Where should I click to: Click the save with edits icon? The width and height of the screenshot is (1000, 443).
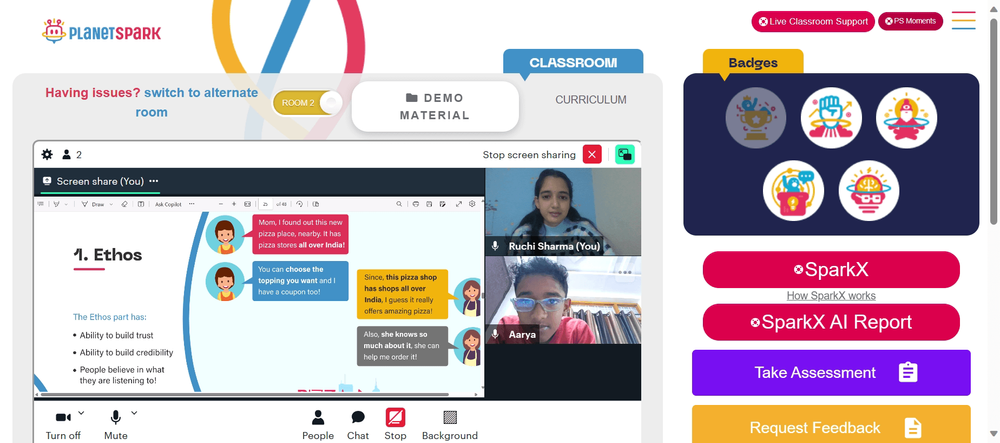441,204
